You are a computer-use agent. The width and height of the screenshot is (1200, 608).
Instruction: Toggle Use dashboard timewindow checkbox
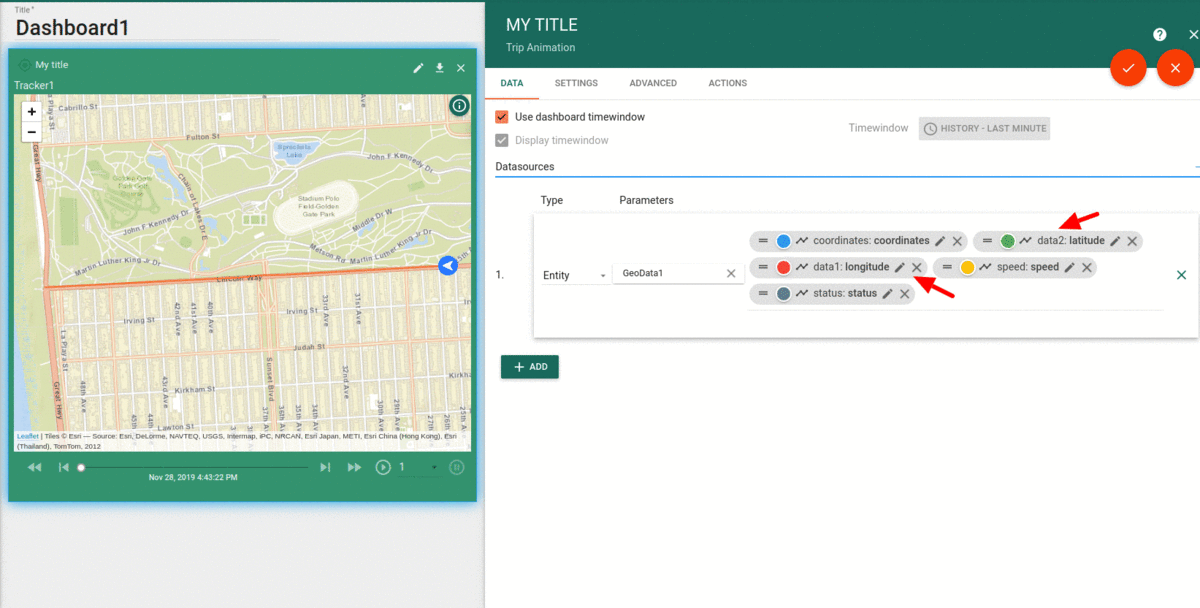click(x=502, y=117)
